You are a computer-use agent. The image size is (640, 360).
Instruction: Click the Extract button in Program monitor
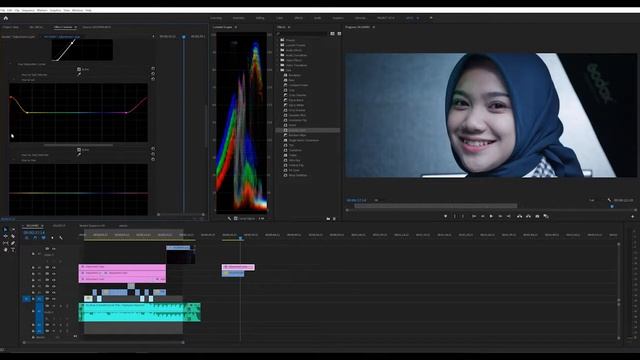528,216
